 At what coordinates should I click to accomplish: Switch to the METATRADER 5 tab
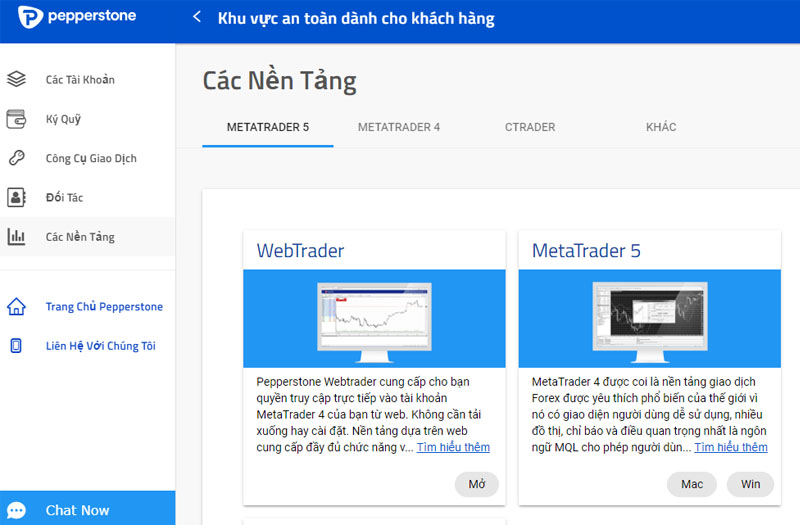[x=268, y=127]
